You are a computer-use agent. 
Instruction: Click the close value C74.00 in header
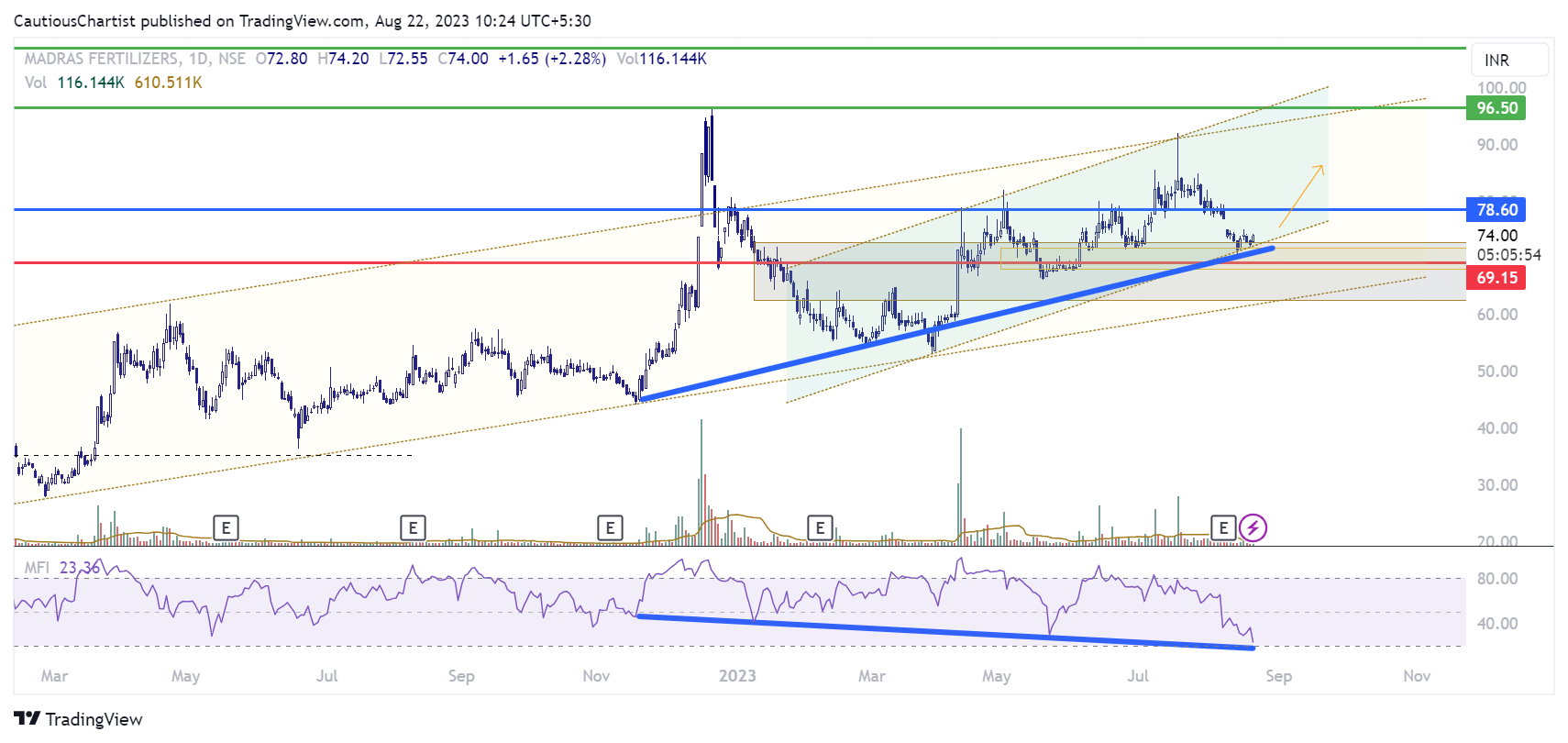pos(463,59)
